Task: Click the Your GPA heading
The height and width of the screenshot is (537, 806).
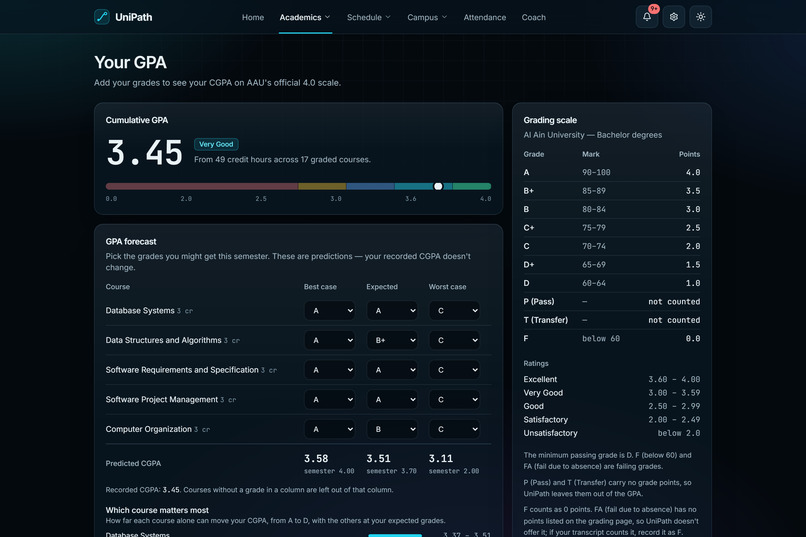Action: coord(131,62)
